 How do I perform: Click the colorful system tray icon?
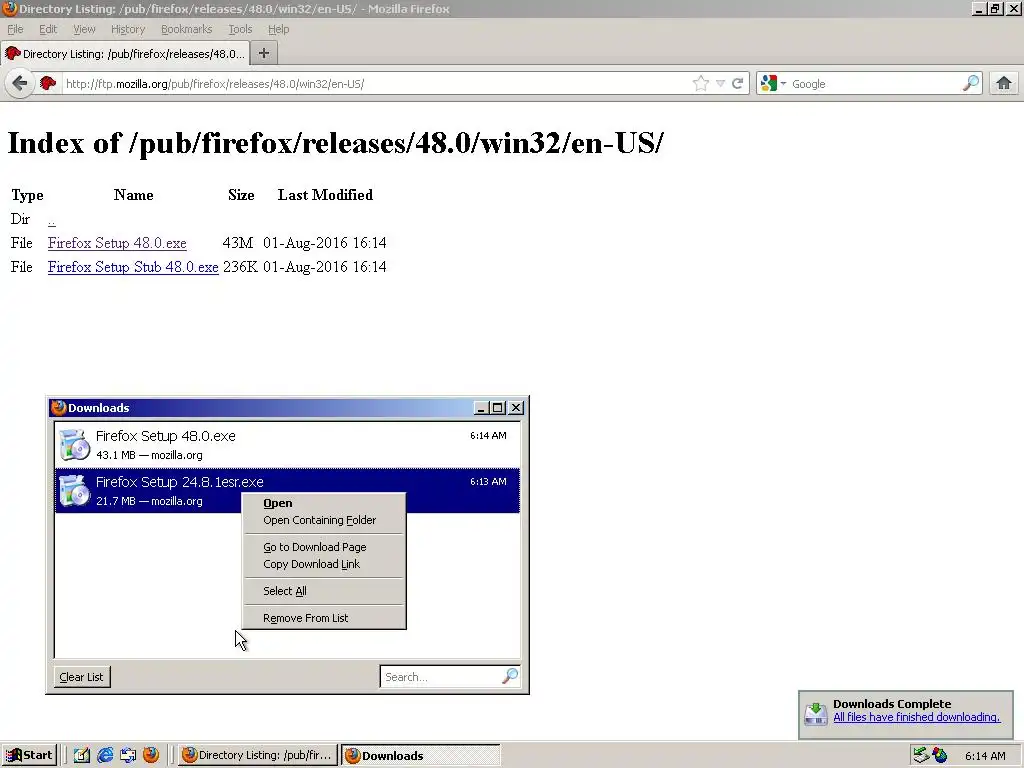point(940,756)
